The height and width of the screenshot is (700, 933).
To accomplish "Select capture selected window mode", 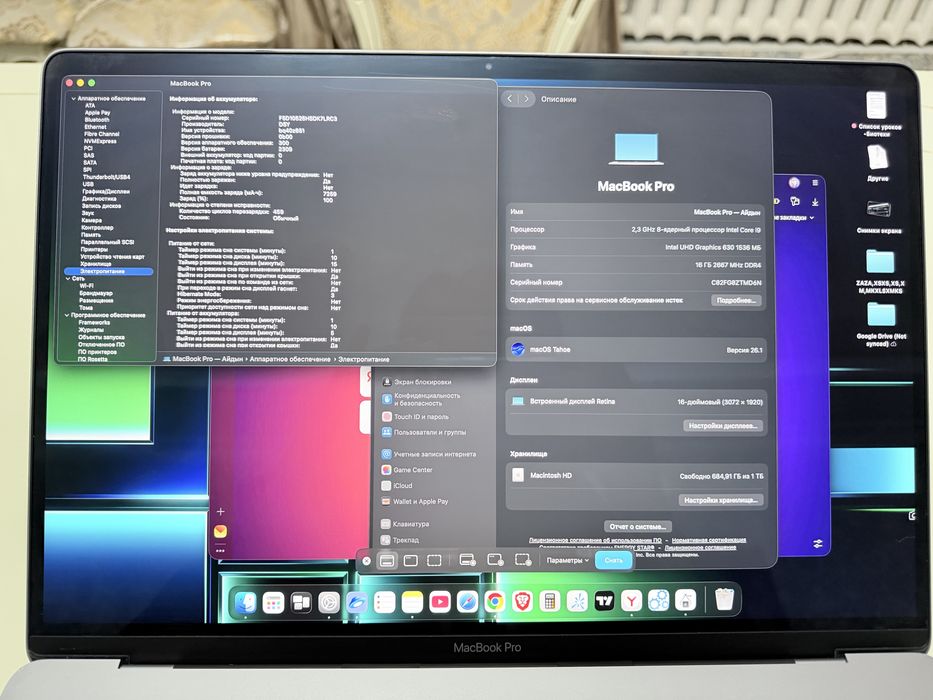I will click(411, 561).
